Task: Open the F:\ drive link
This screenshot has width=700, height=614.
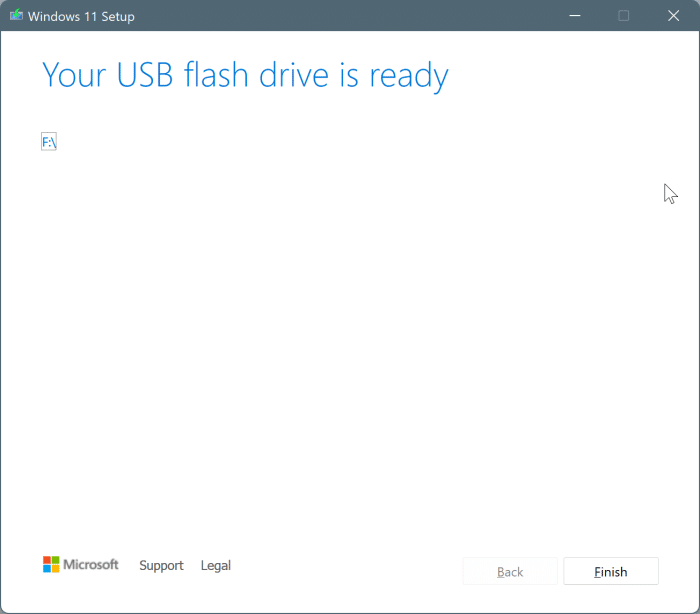Action: point(49,142)
